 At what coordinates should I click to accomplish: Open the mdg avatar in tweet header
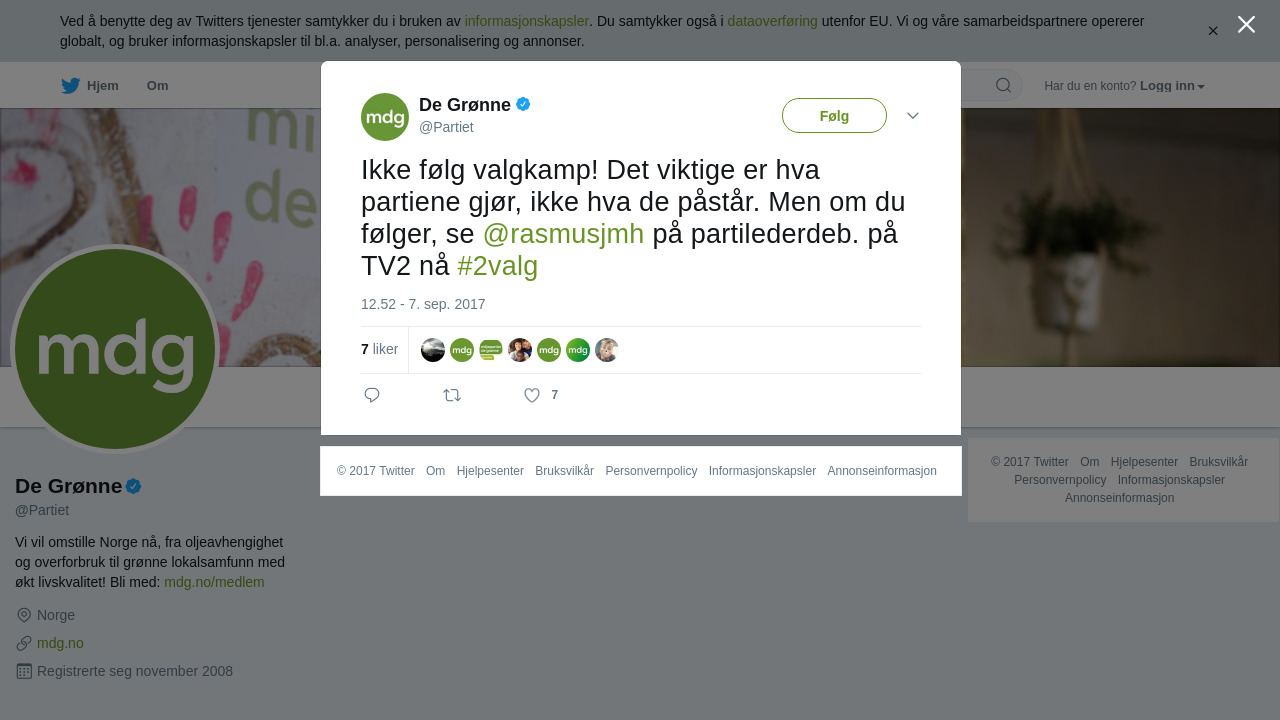(385, 117)
